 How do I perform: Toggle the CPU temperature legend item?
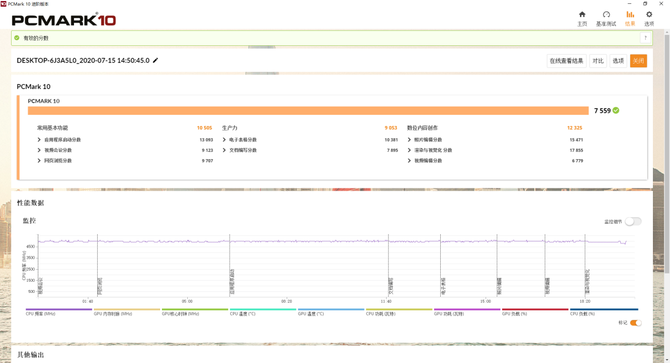(x=262, y=311)
